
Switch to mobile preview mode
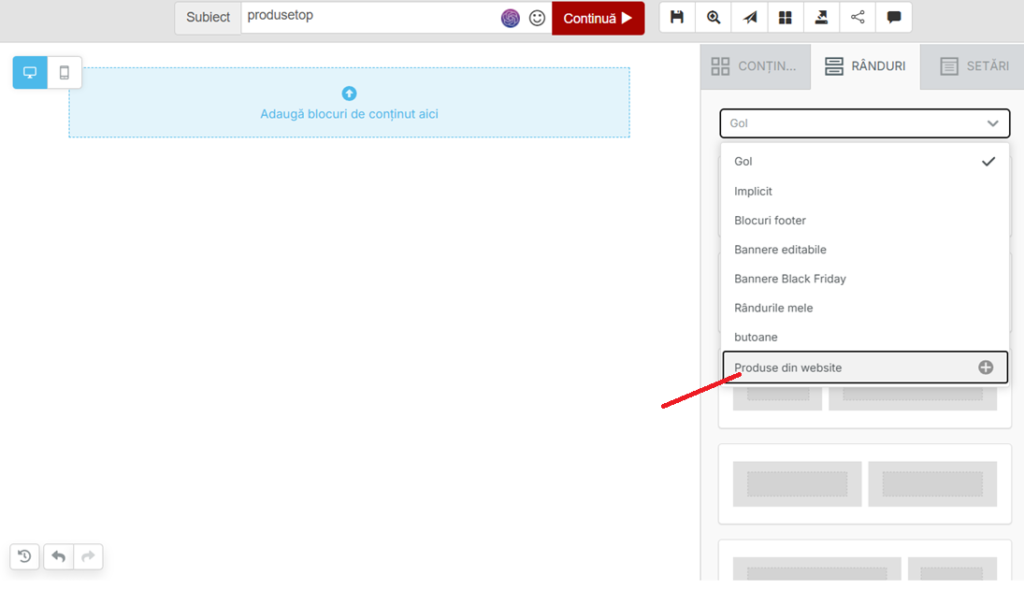[64, 73]
